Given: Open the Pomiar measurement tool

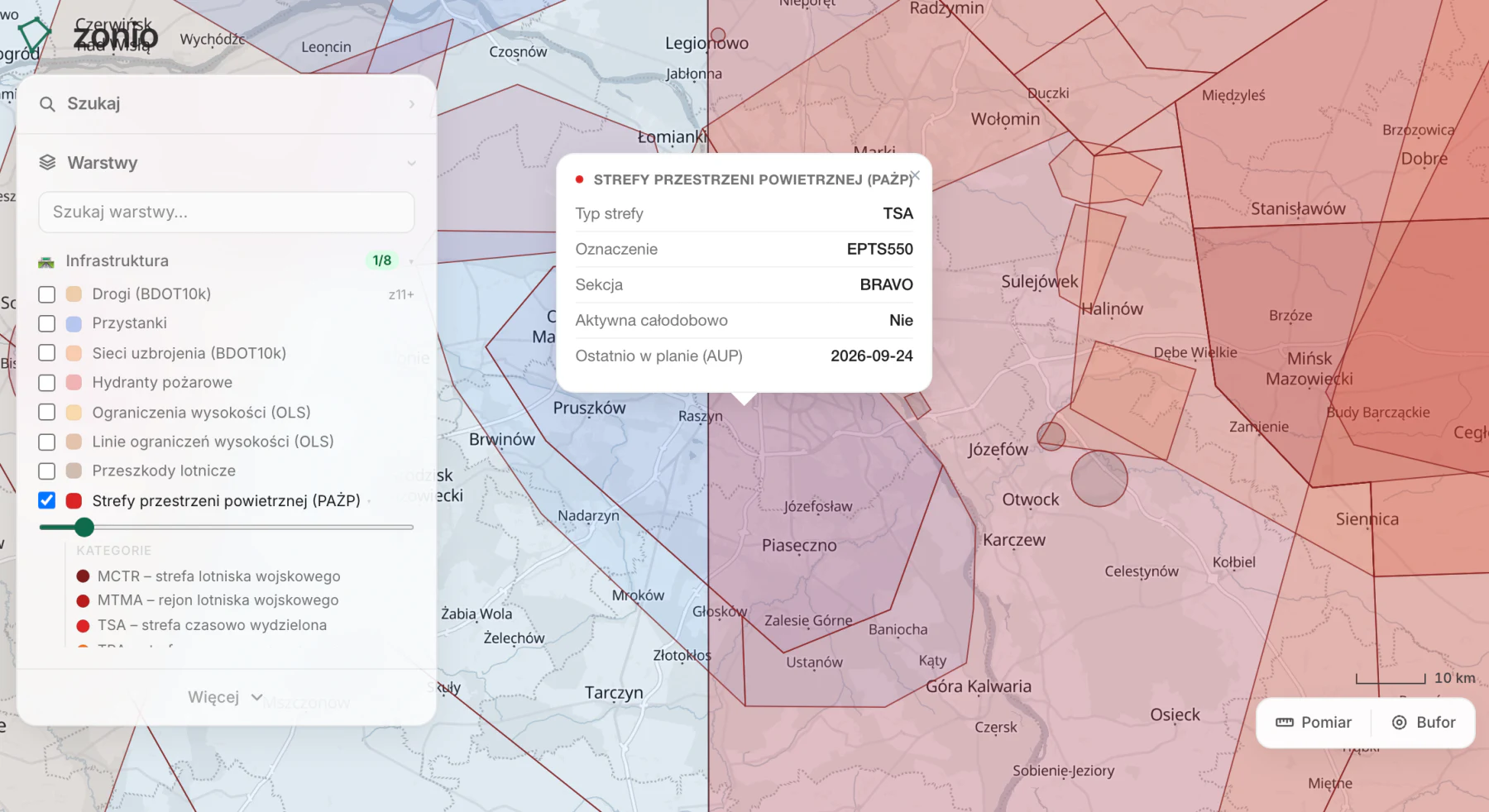Looking at the screenshot, I should [1314, 723].
